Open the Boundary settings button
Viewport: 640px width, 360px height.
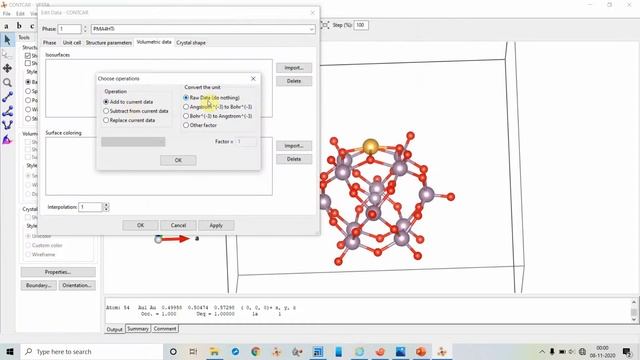38,285
